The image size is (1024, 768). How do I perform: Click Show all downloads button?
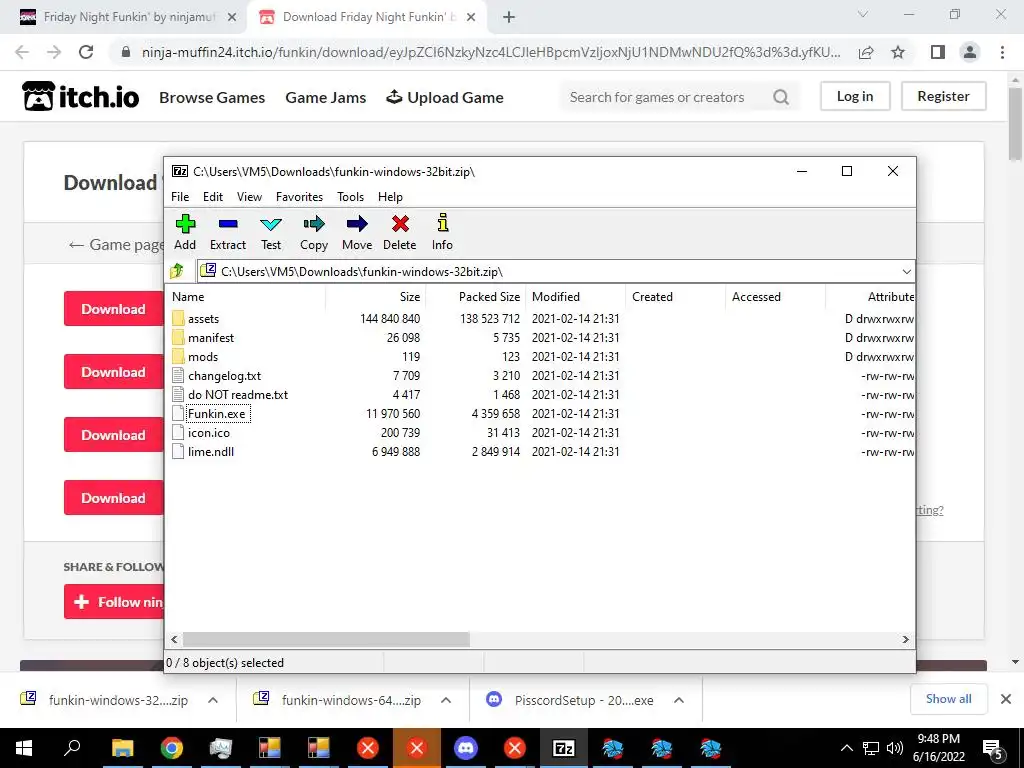pyautogui.click(x=948, y=699)
